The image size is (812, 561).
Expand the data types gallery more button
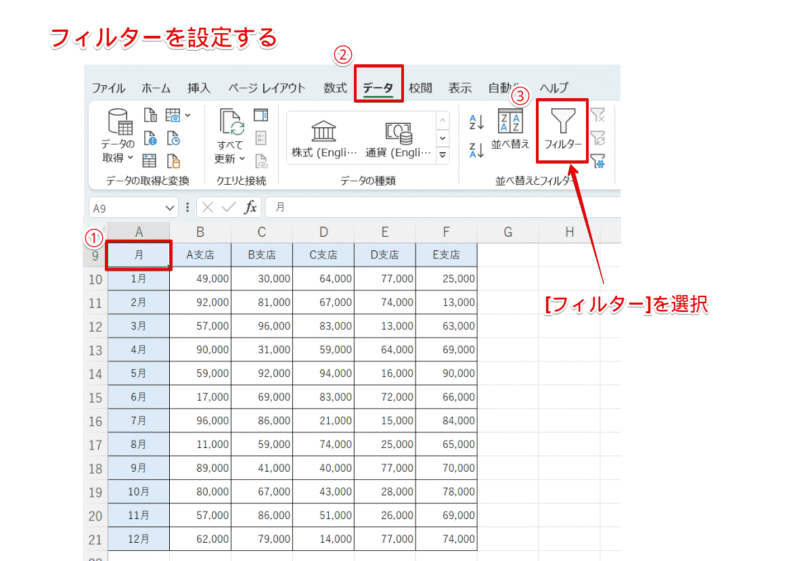point(442,155)
